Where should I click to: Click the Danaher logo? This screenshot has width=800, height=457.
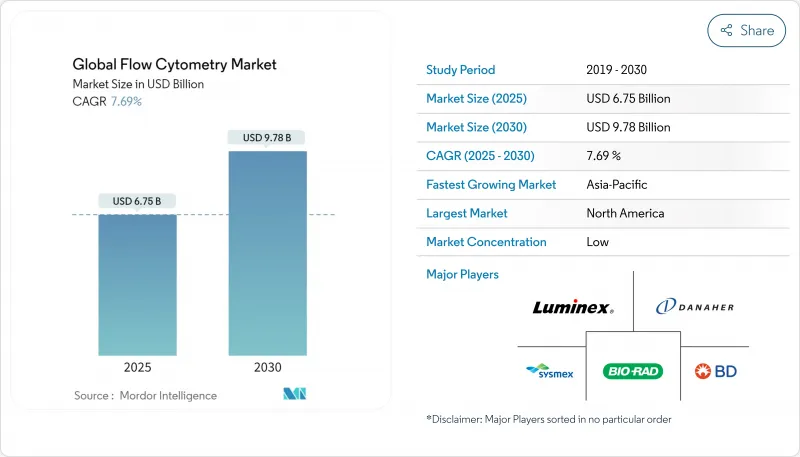695,308
